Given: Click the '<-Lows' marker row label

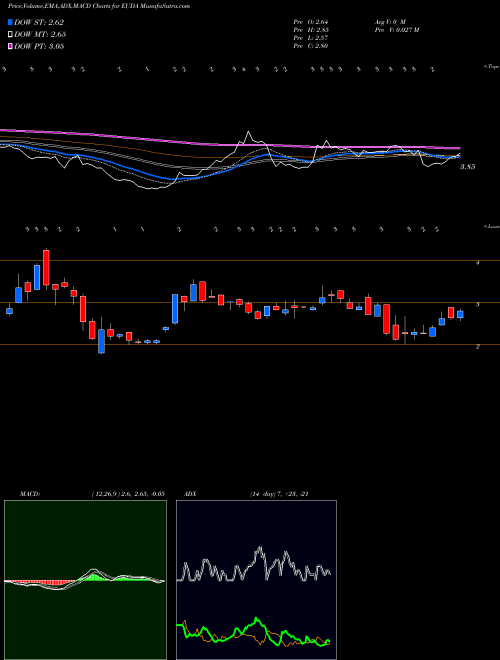Looking at the screenshot, I should tap(491, 226).
